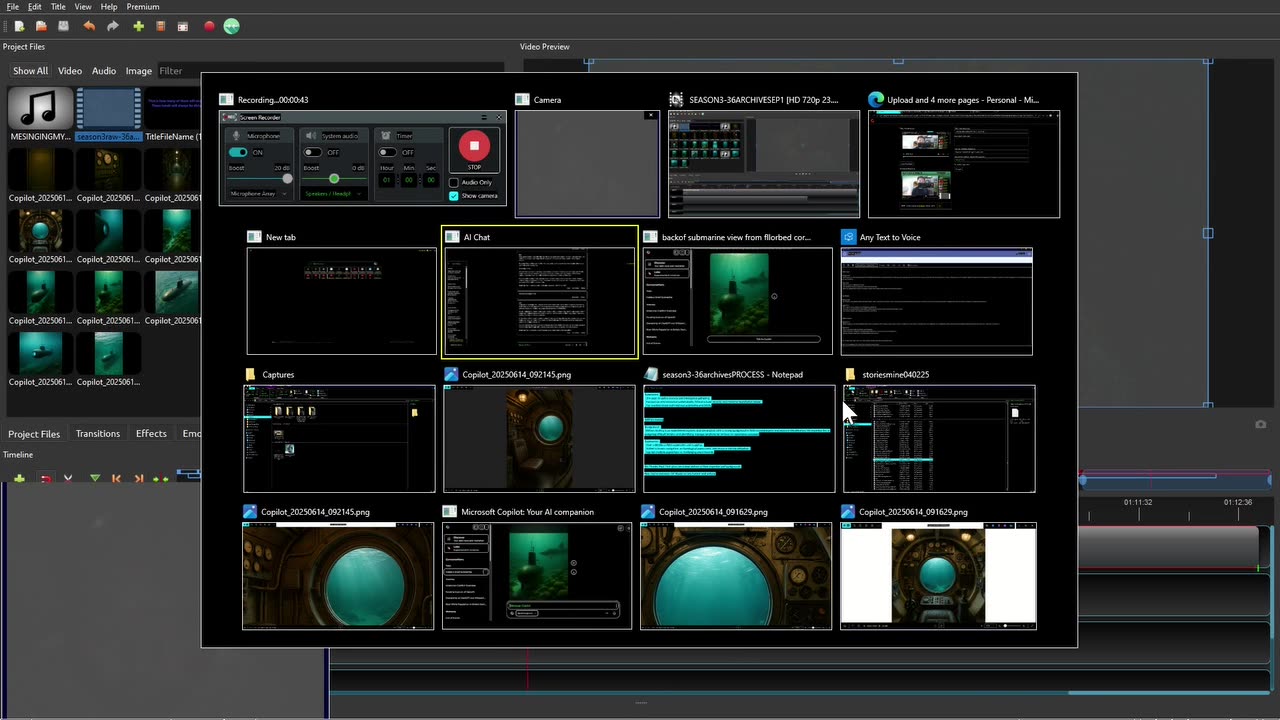Switch to the Transitions tab
1280x720 pixels.
coord(98,434)
